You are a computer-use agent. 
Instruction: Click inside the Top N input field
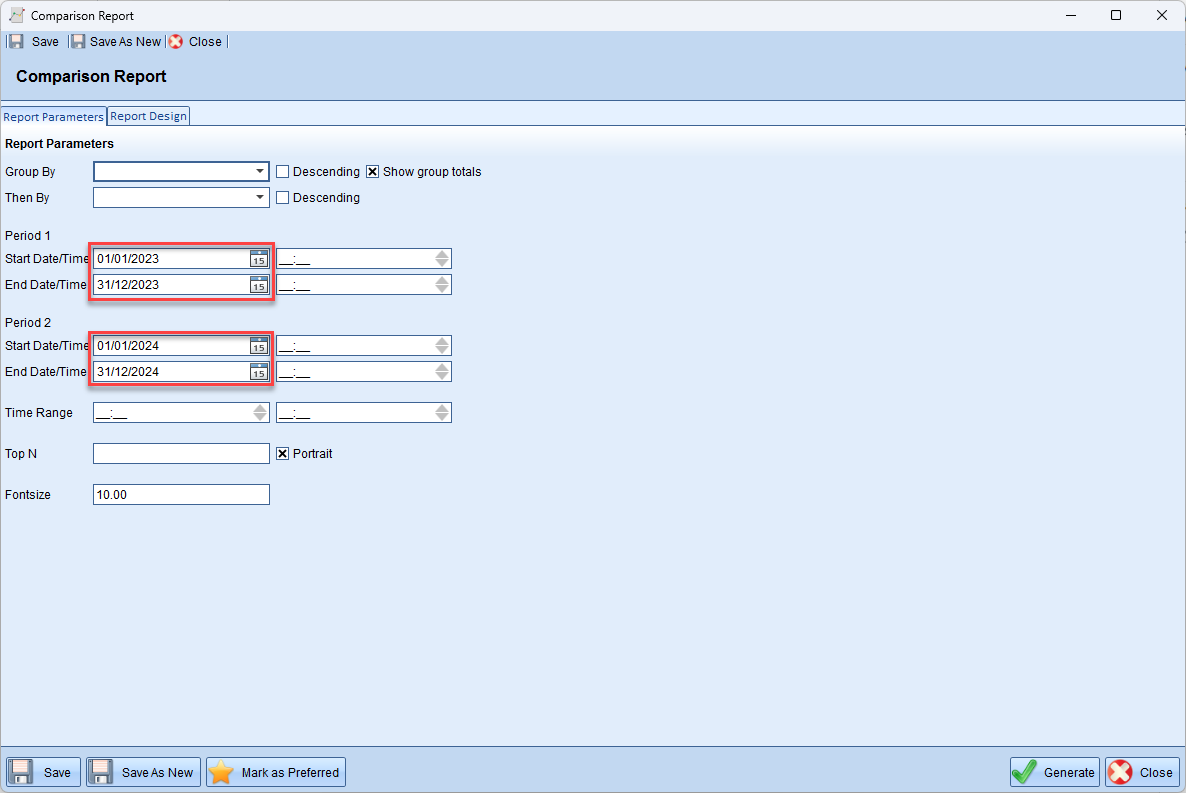pyautogui.click(x=180, y=453)
